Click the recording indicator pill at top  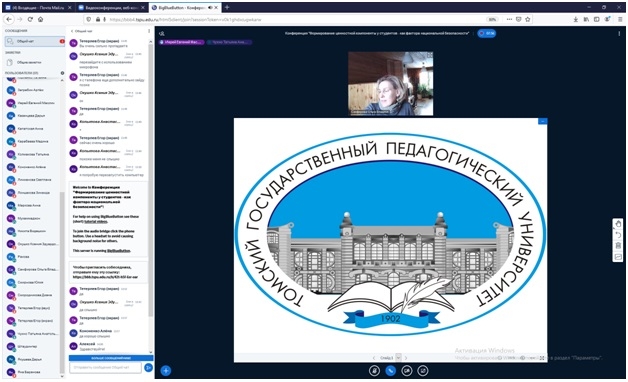click(487, 34)
